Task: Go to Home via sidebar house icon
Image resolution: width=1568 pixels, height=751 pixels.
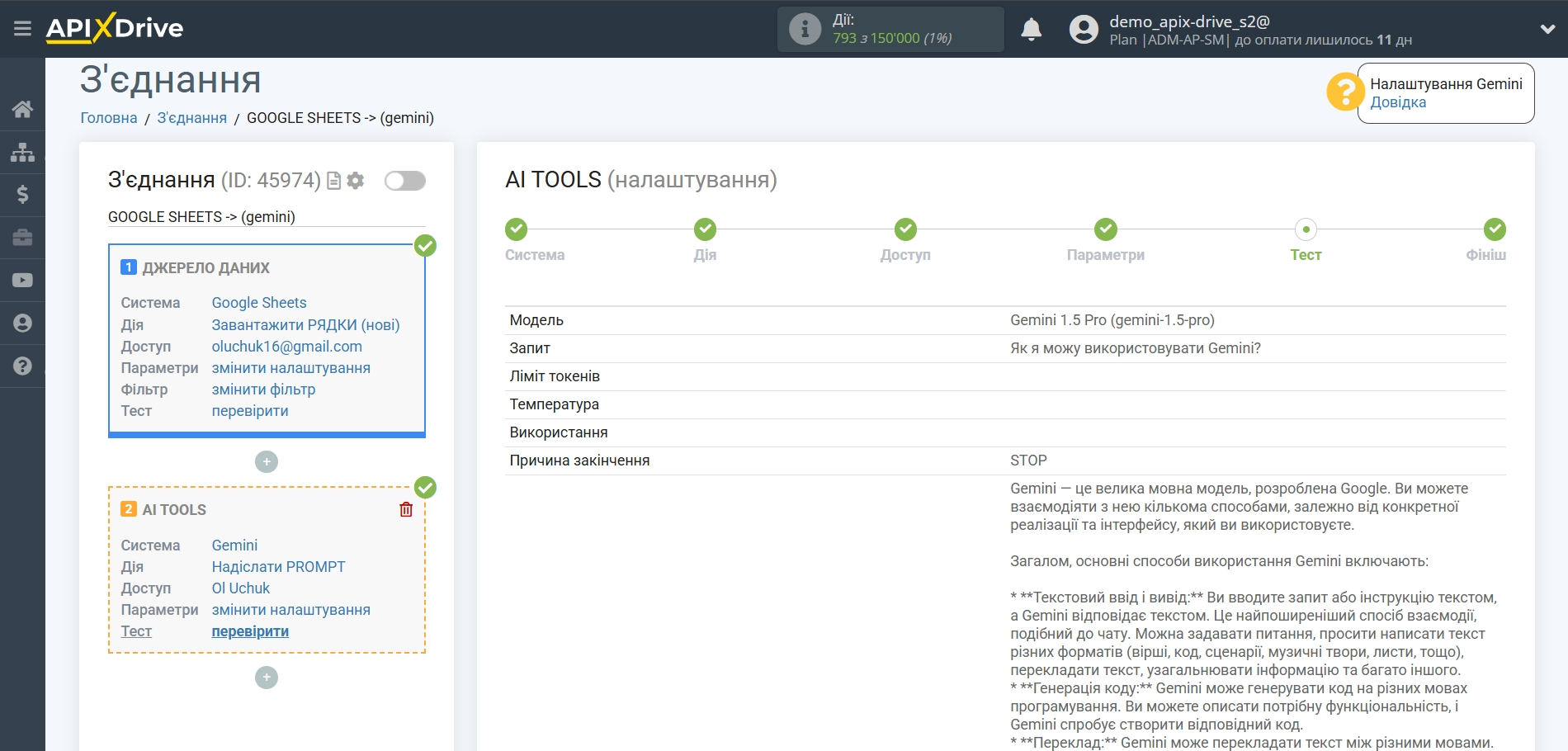Action: pyautogui.click(x=22, y=109)
